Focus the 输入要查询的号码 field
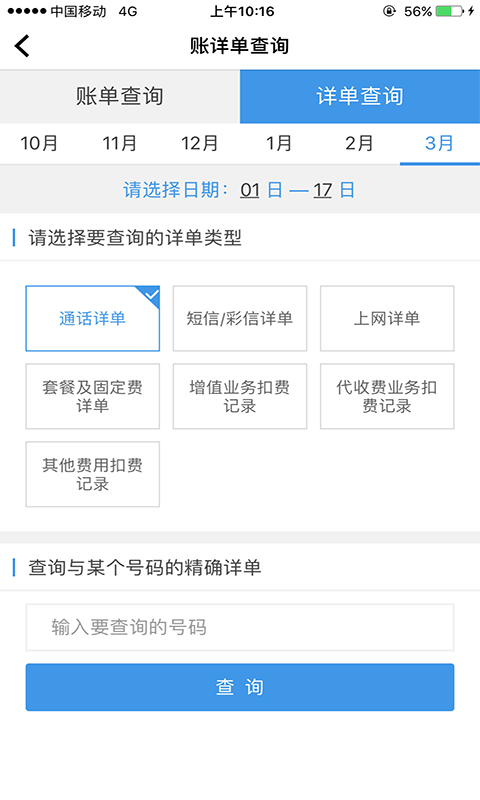480x800 pixels. click(240, 628)
